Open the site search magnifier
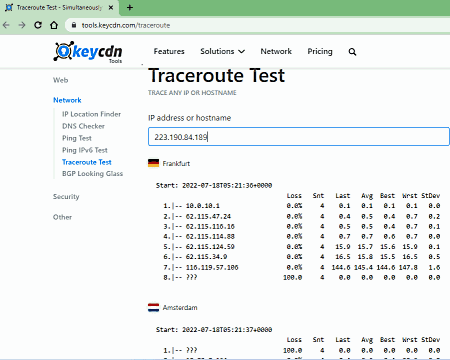The image size is (450, 360). tap(352, 52)
